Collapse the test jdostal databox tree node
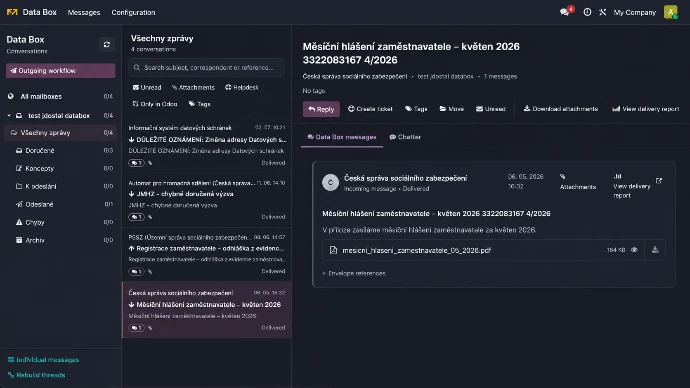 tap(9, 116)
